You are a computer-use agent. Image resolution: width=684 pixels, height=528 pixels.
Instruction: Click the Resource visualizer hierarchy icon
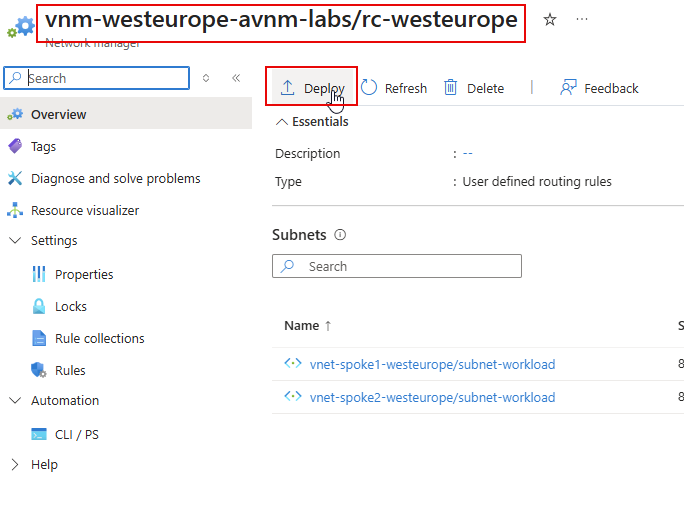15,210
